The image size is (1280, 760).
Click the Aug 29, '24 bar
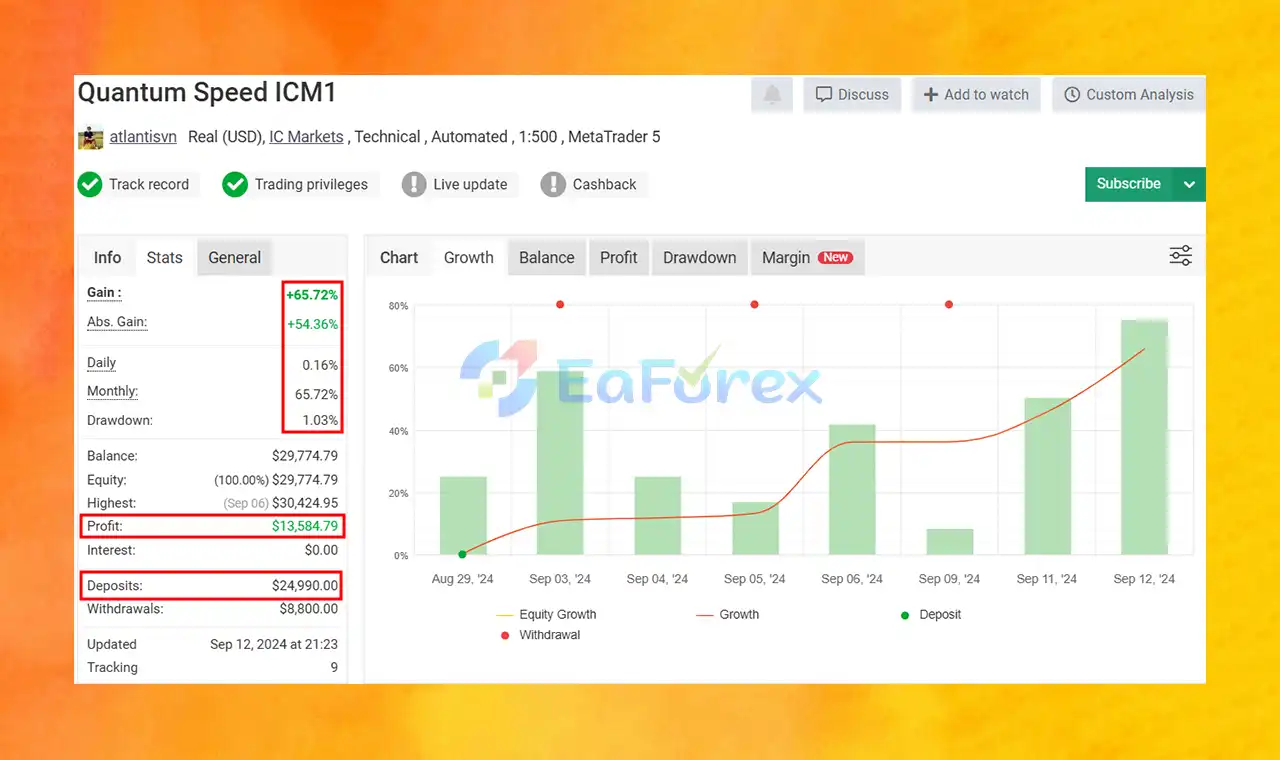pos(463,516)
